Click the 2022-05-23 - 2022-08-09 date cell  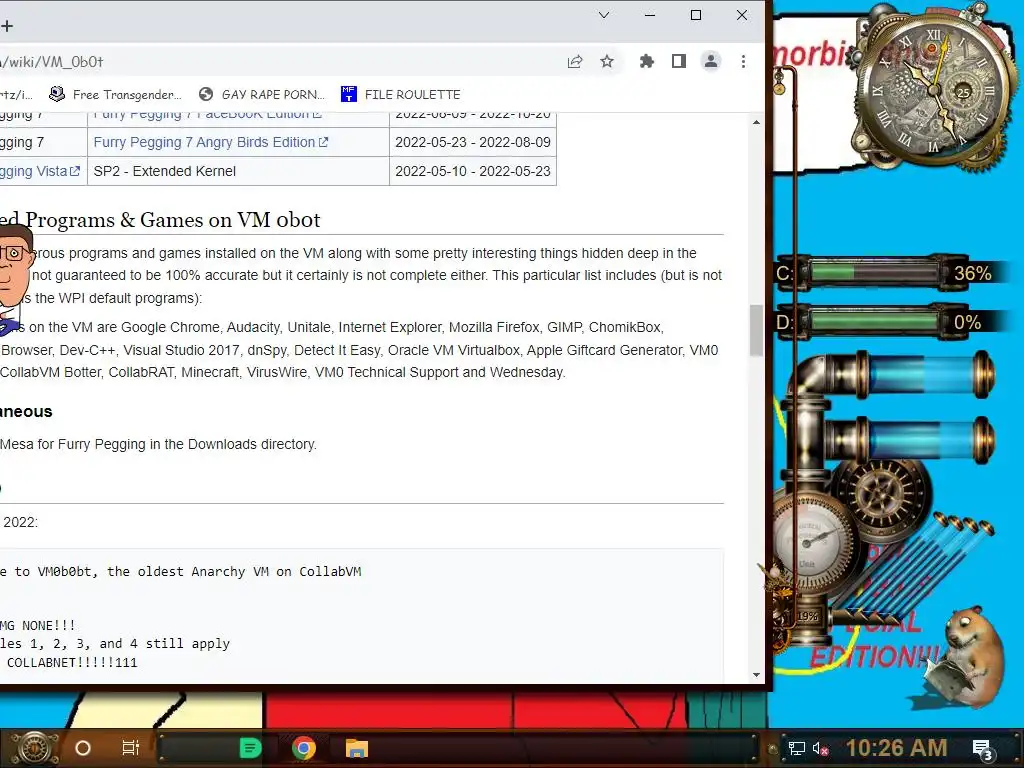coord(473,142)
